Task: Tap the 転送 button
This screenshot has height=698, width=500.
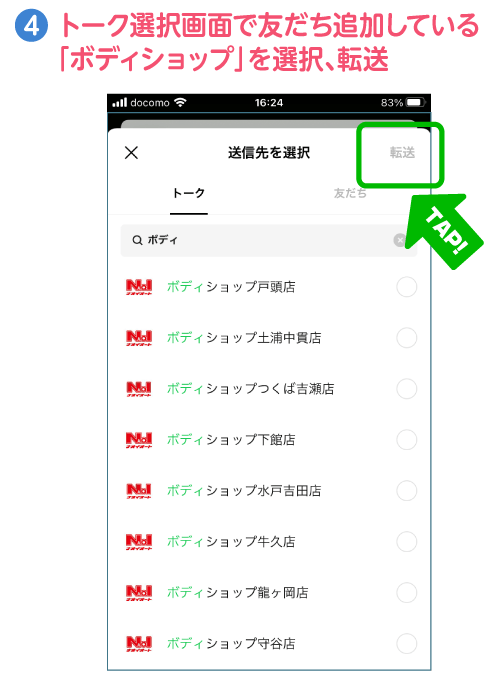Action: 402,153
